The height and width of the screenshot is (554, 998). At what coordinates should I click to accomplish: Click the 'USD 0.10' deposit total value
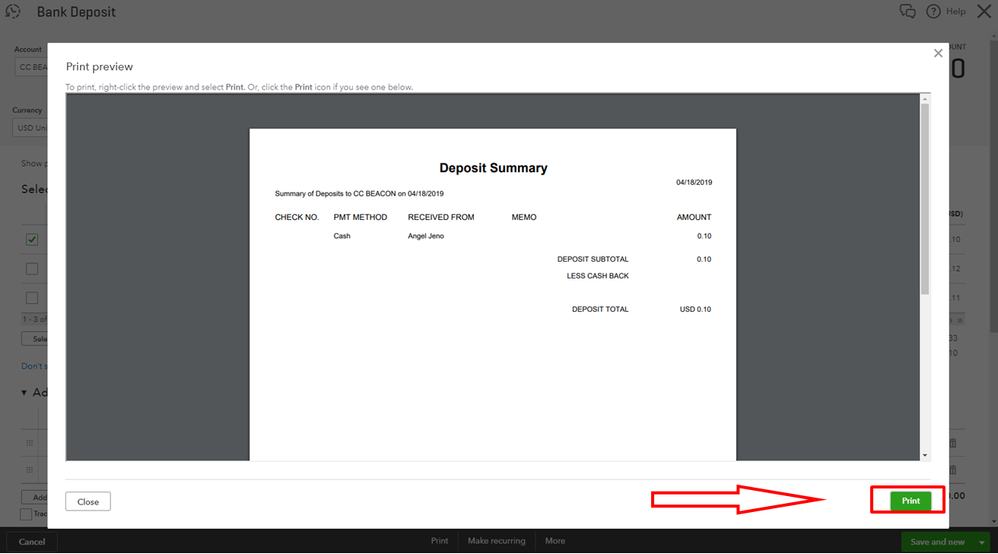[695, 309]
